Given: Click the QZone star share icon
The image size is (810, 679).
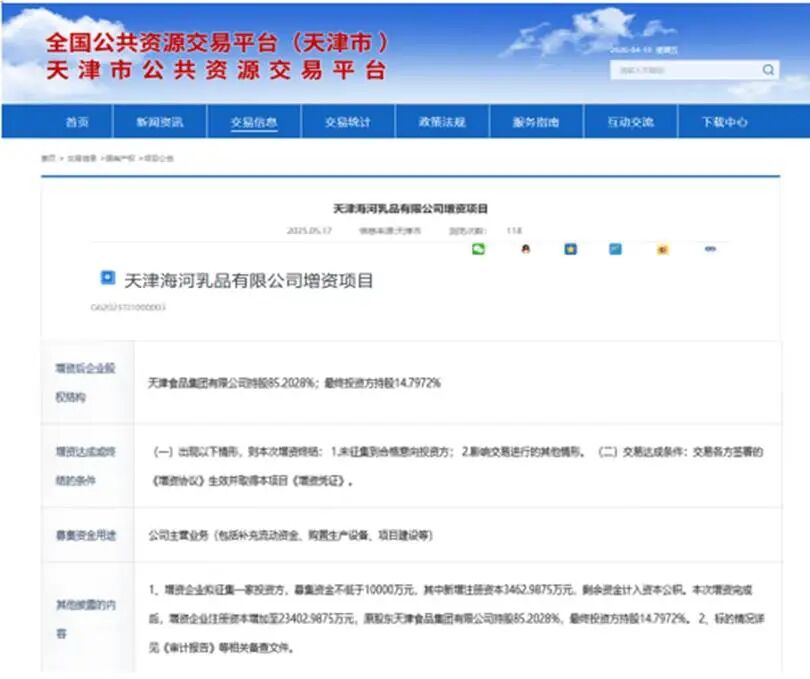Looking at the screenshot, I should pos(570,249).
